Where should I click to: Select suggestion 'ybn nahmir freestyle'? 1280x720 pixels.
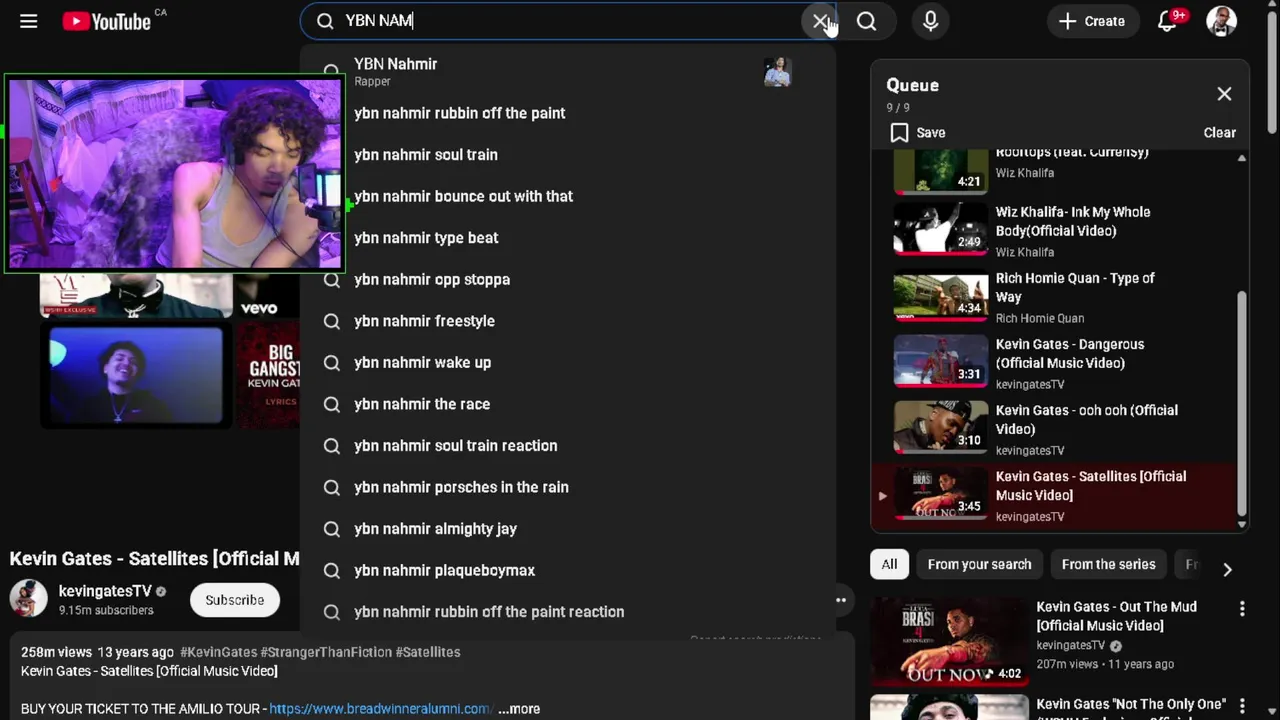(567, 321)
